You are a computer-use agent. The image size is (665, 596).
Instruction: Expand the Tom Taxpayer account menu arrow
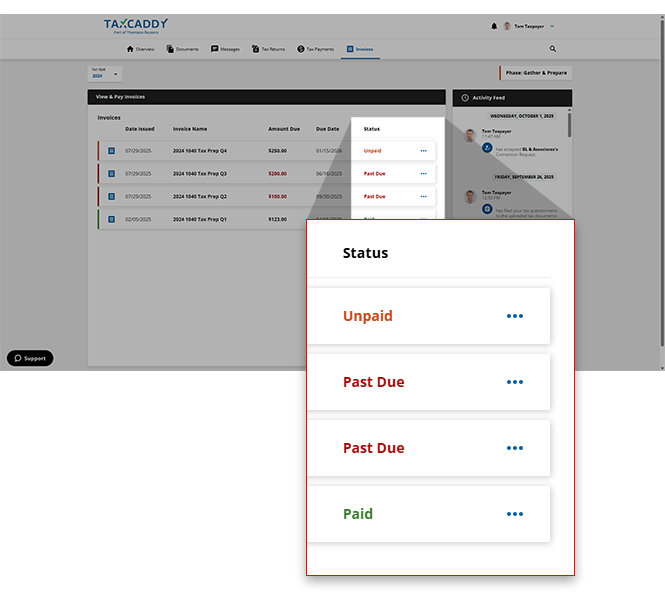[552, 27]
